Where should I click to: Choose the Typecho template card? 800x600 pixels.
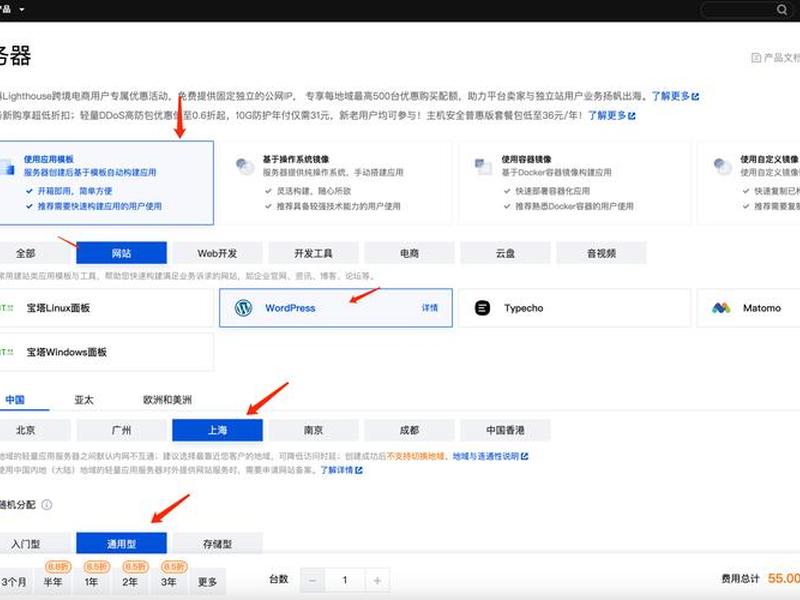tap(574, 308)
